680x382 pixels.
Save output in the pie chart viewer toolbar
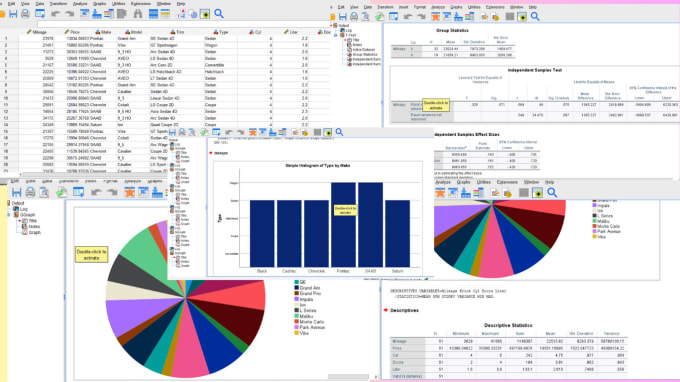16,192
